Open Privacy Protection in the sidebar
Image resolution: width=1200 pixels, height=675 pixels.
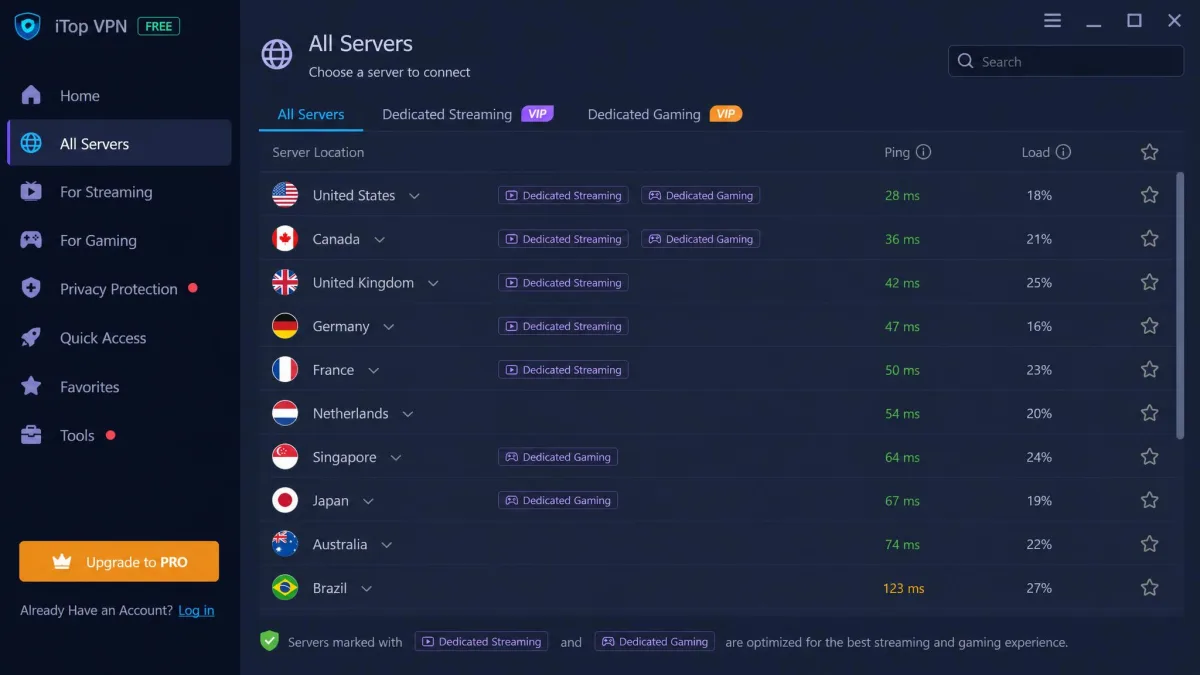click(119, 289)
